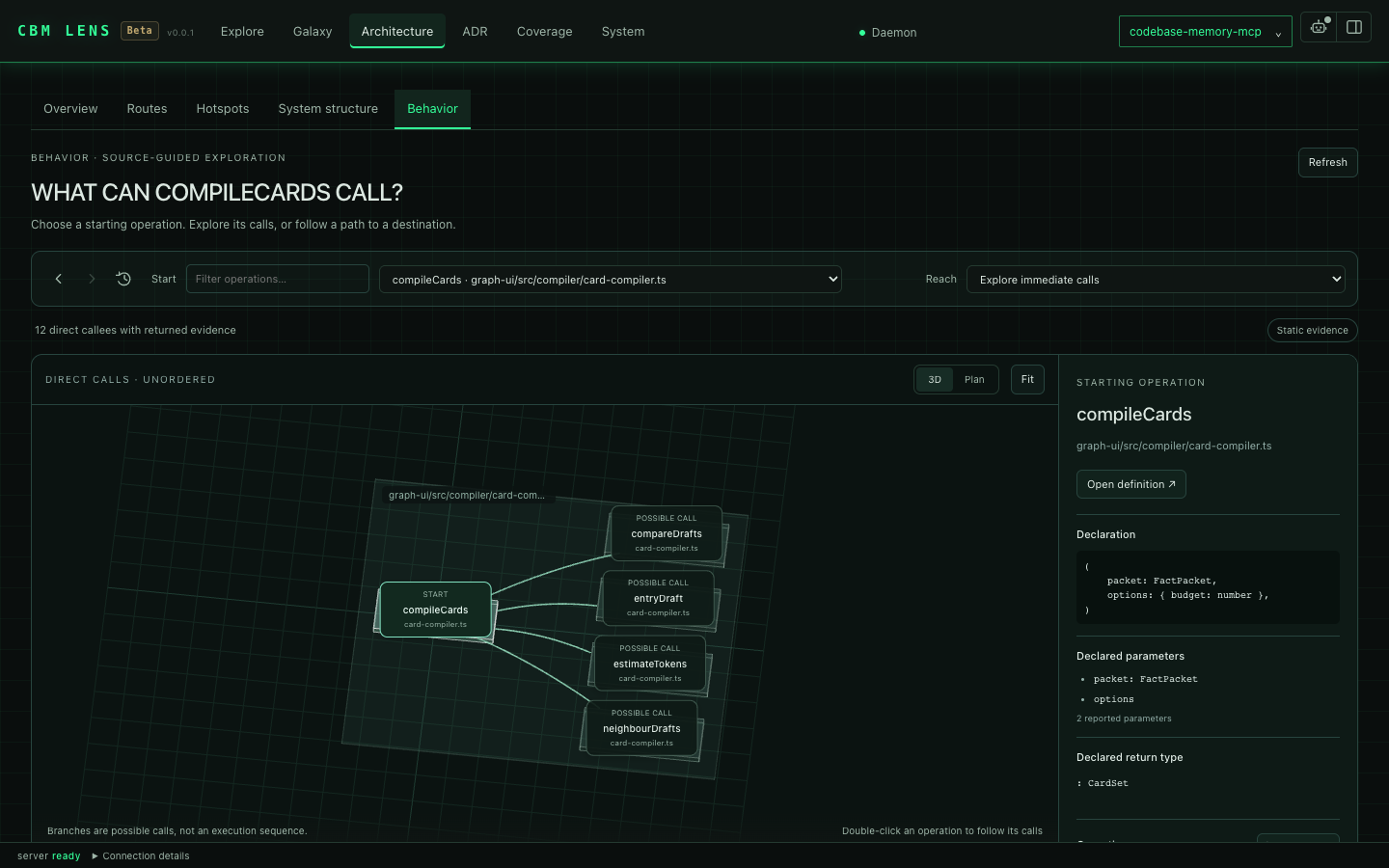Open the compileCards start operation dropdown
1389x868 pixels.
pos(611,280)
